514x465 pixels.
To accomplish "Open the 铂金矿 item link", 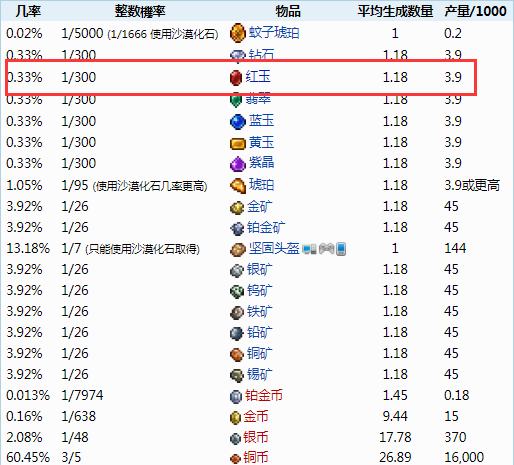I will click(x=266, y=228).
